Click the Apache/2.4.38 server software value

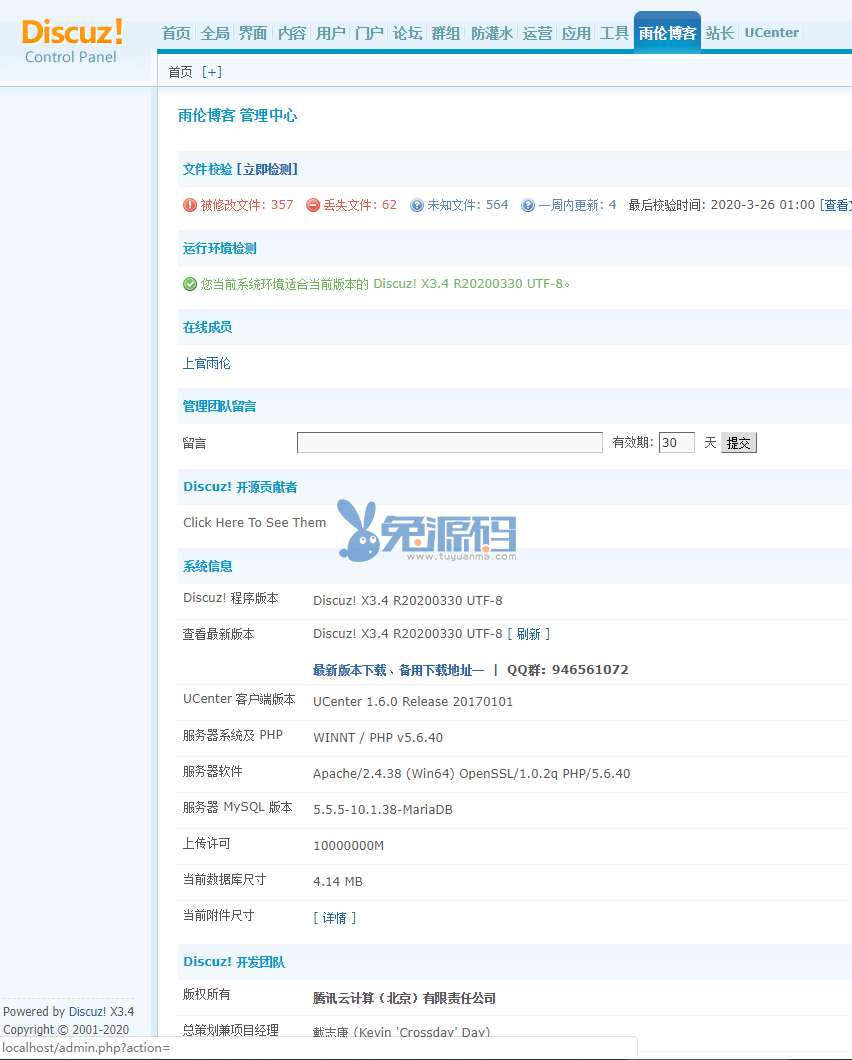(x=471, y=773)
